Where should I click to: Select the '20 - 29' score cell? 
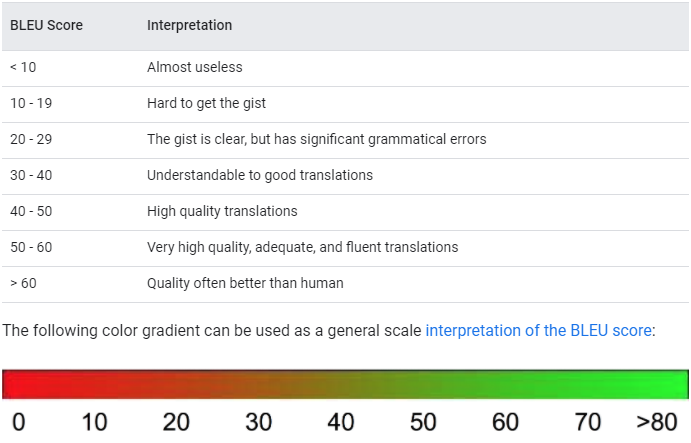[31, 140]
